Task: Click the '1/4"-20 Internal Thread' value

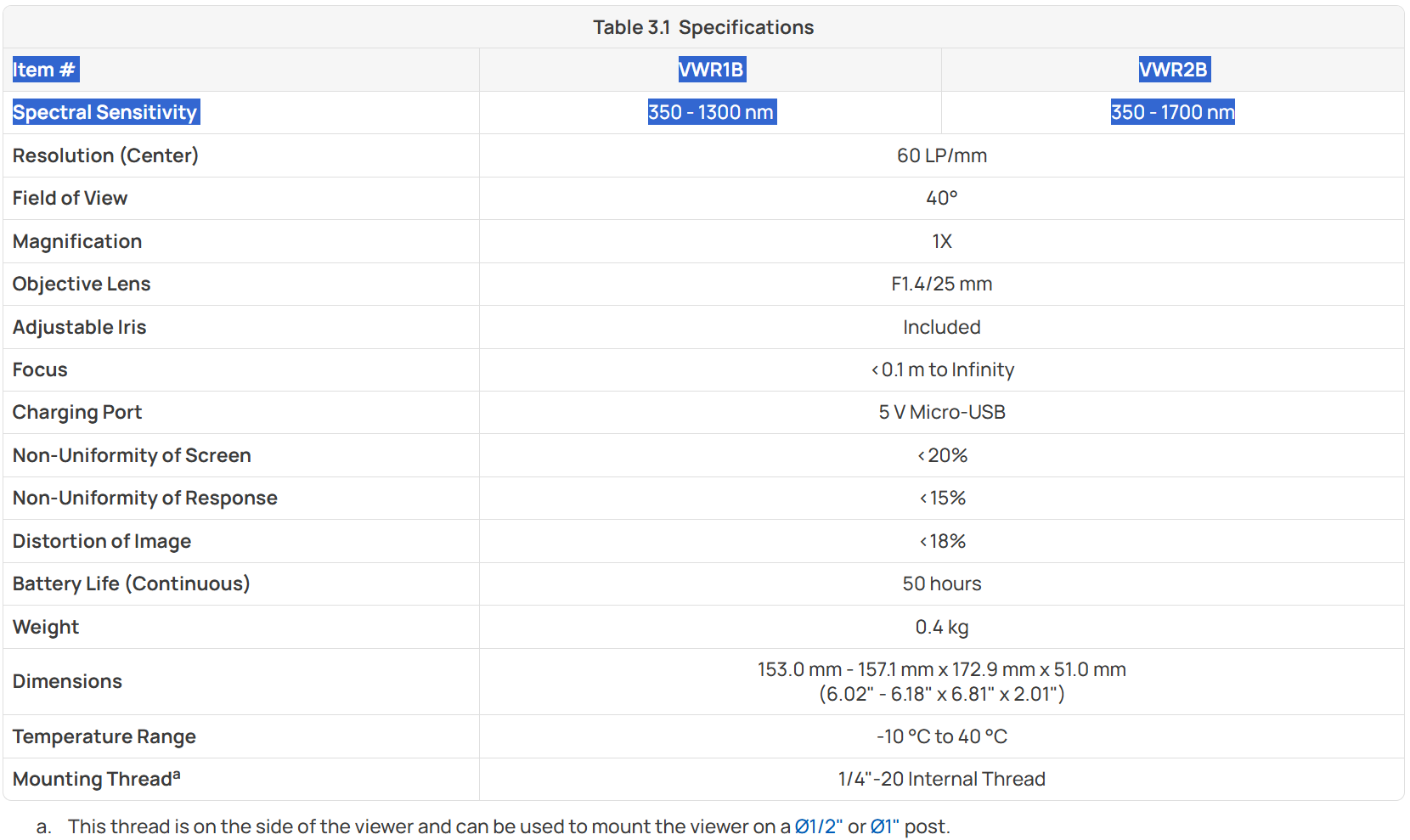Action: (942, 779)
